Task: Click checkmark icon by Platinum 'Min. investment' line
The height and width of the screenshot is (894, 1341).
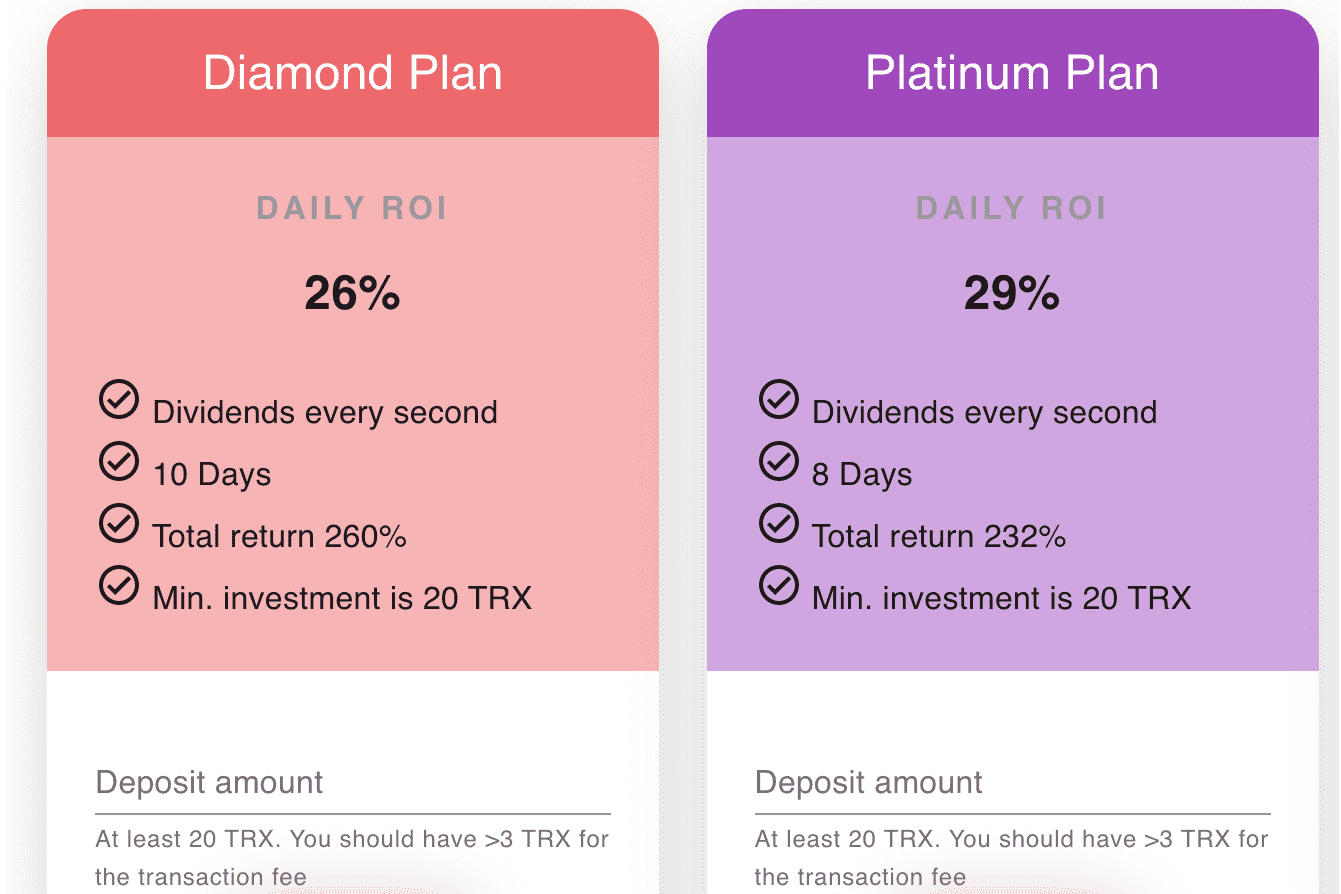Action: (x=779, y=586)
